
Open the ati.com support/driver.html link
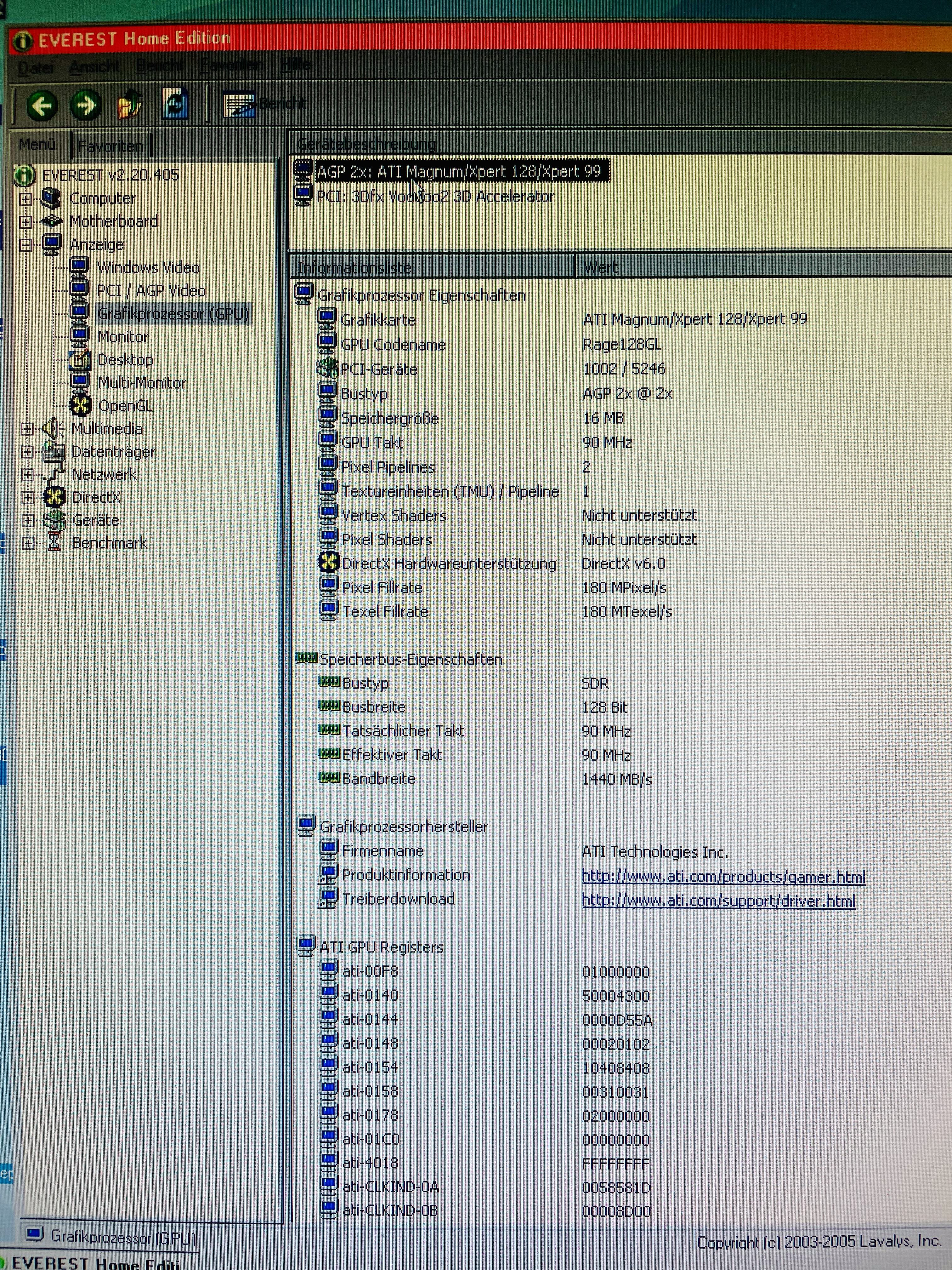[x=718, y=901]
